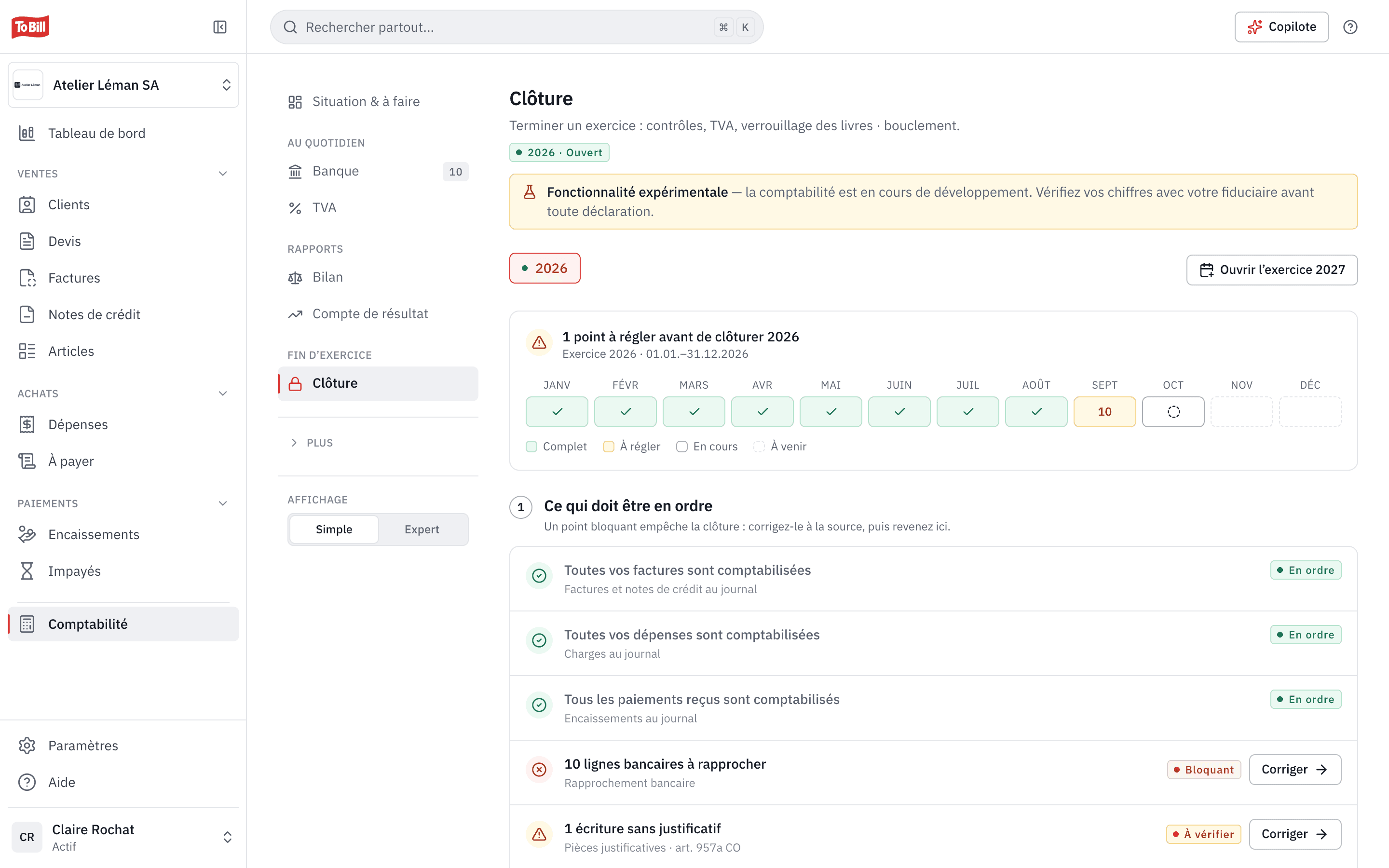
Task: Open Encaissements in the sidebar
Action: click(x=123, y=534)
